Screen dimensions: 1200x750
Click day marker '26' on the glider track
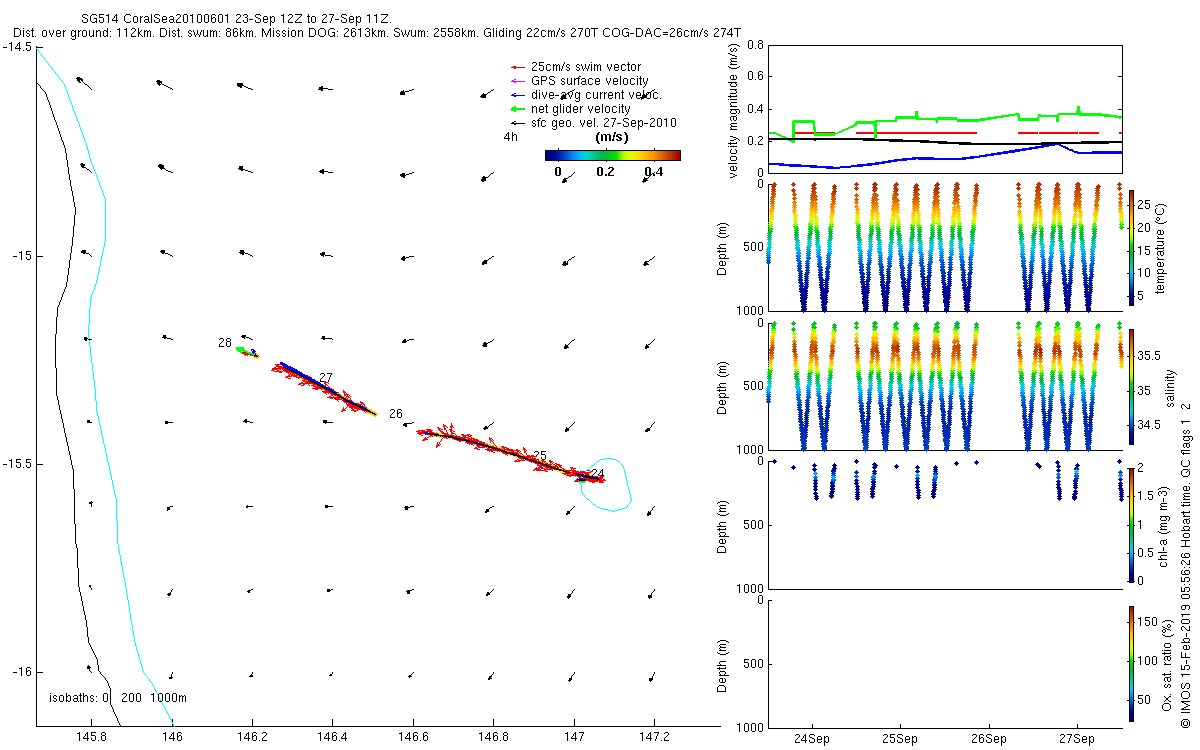396,414
